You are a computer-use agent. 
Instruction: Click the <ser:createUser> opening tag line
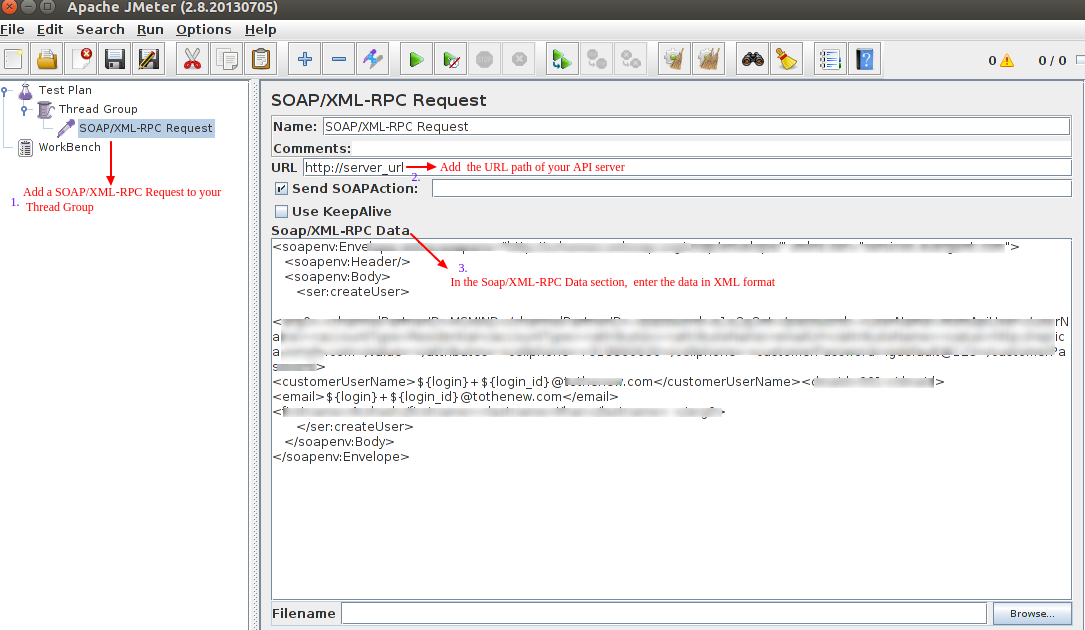click(353, 292)
